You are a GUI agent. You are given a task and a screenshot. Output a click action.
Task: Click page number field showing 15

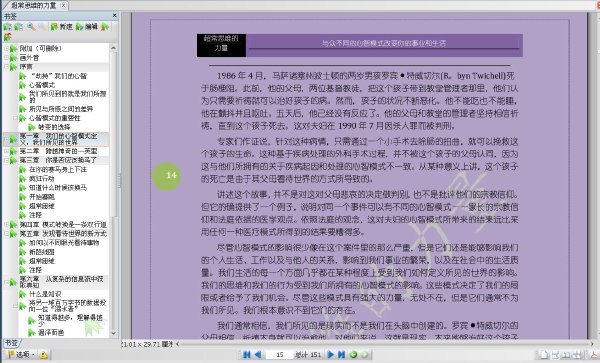click(280, 355)
